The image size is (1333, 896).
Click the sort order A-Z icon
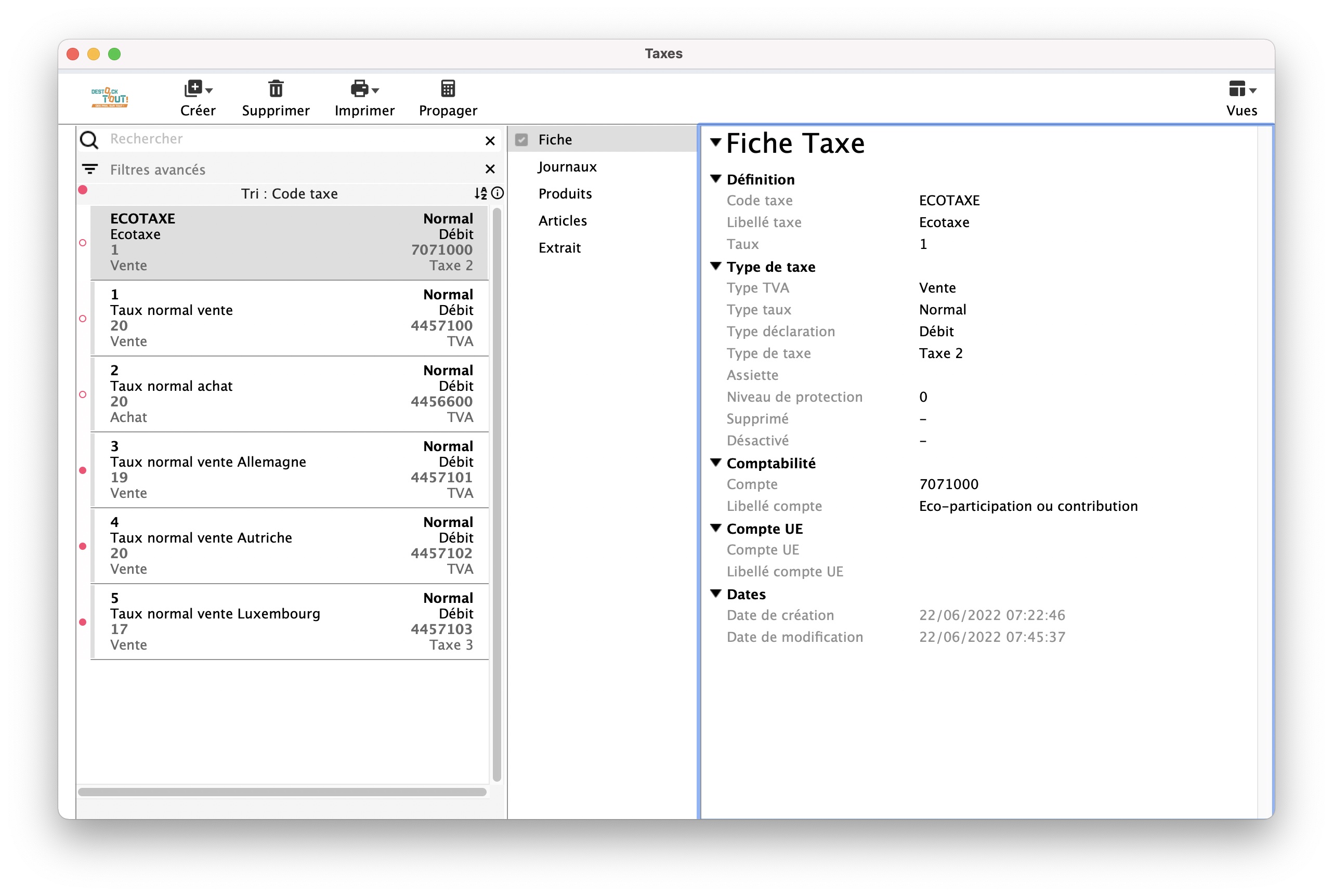tap(480, 193)
